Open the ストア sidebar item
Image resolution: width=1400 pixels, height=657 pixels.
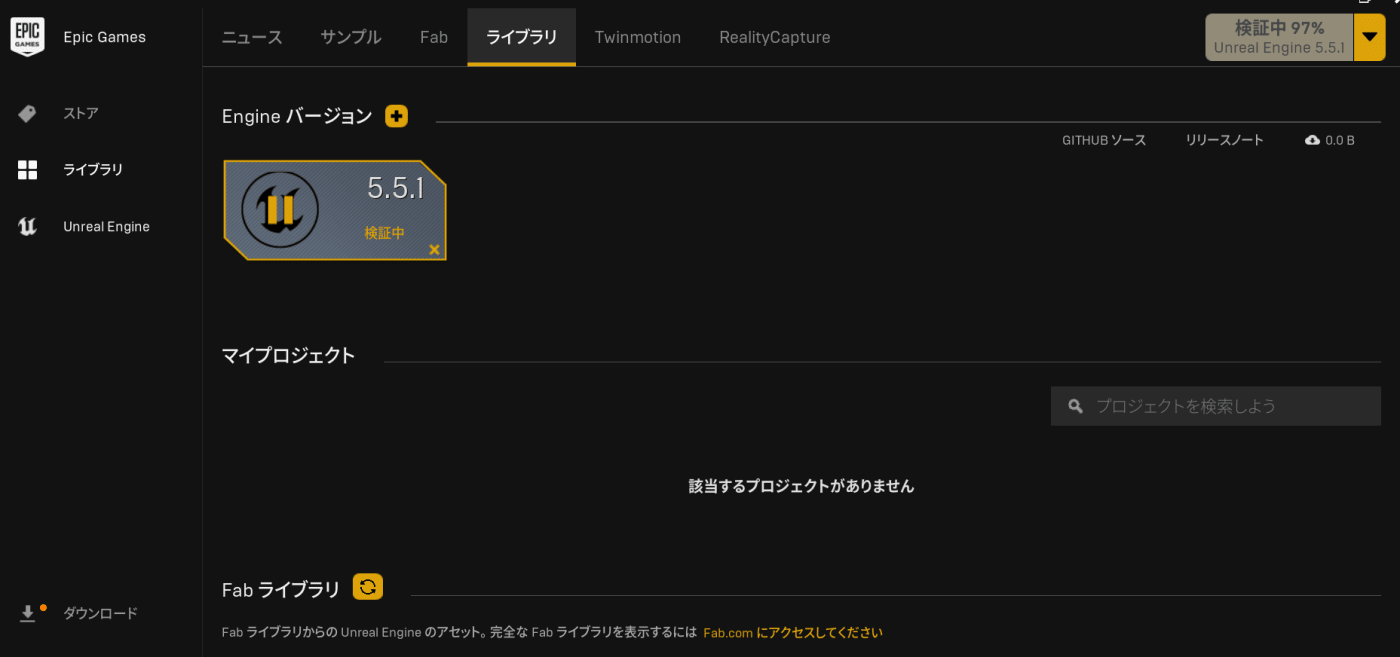pyautogui.click(x=81, y=113)
